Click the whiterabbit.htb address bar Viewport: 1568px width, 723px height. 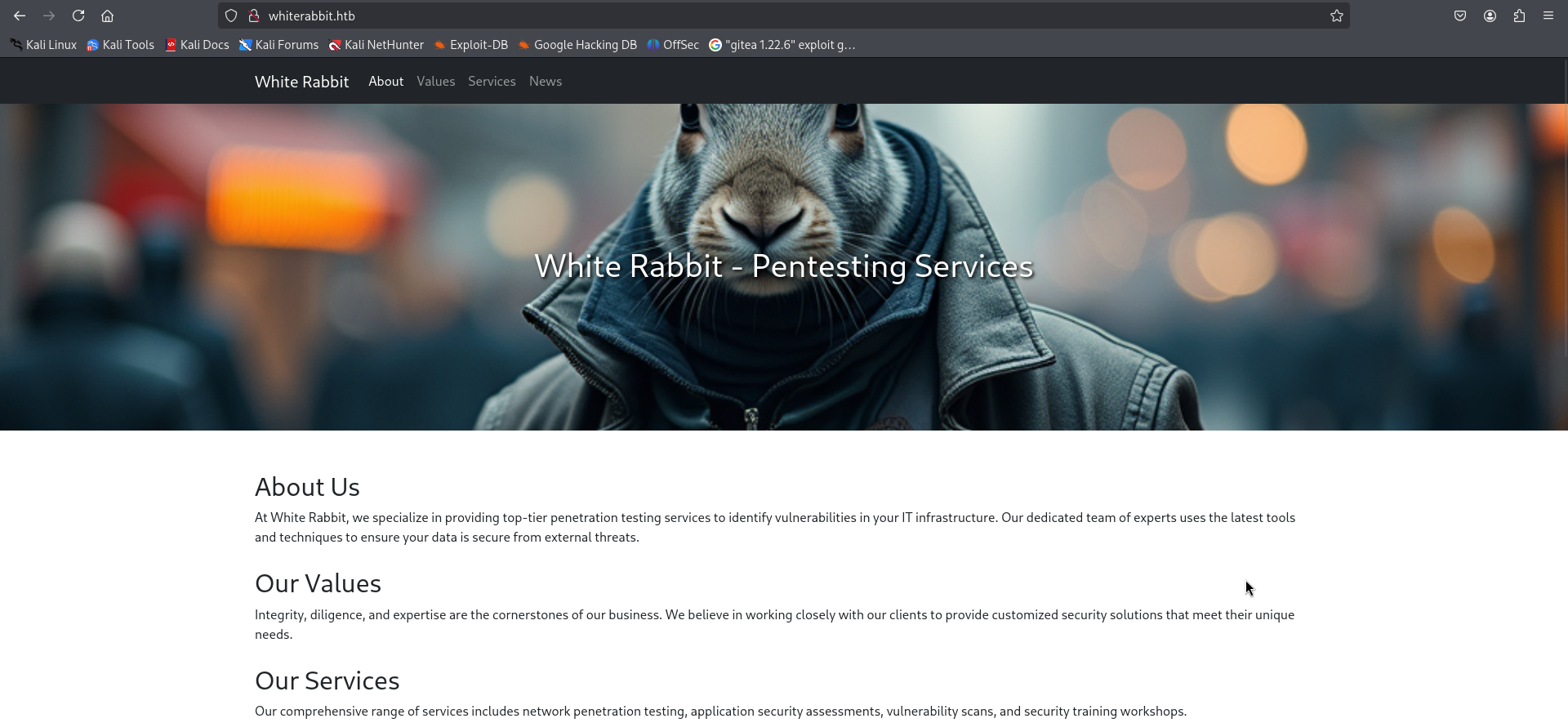tap(735, 16)
